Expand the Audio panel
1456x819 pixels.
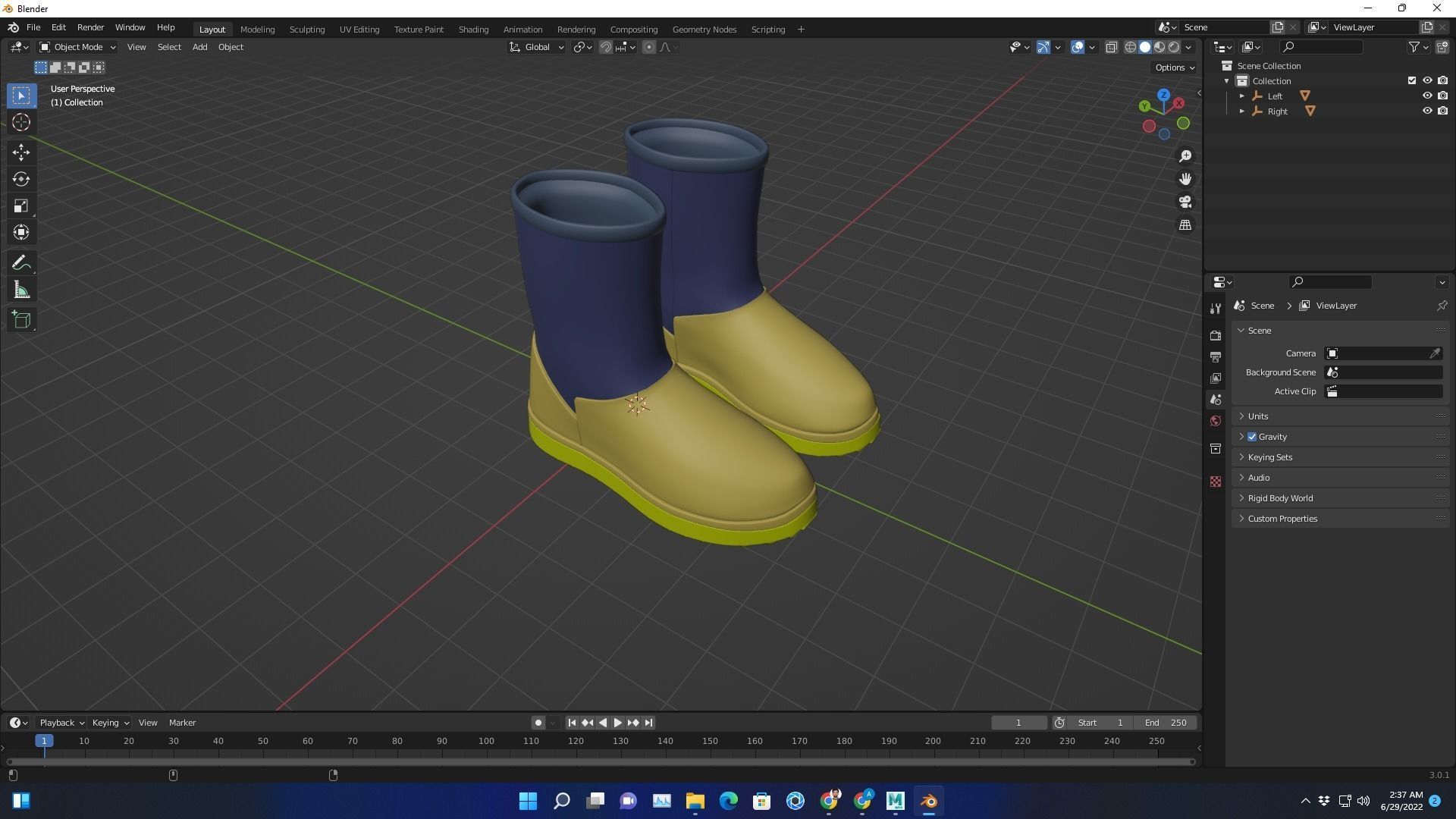click(1340, 478)
